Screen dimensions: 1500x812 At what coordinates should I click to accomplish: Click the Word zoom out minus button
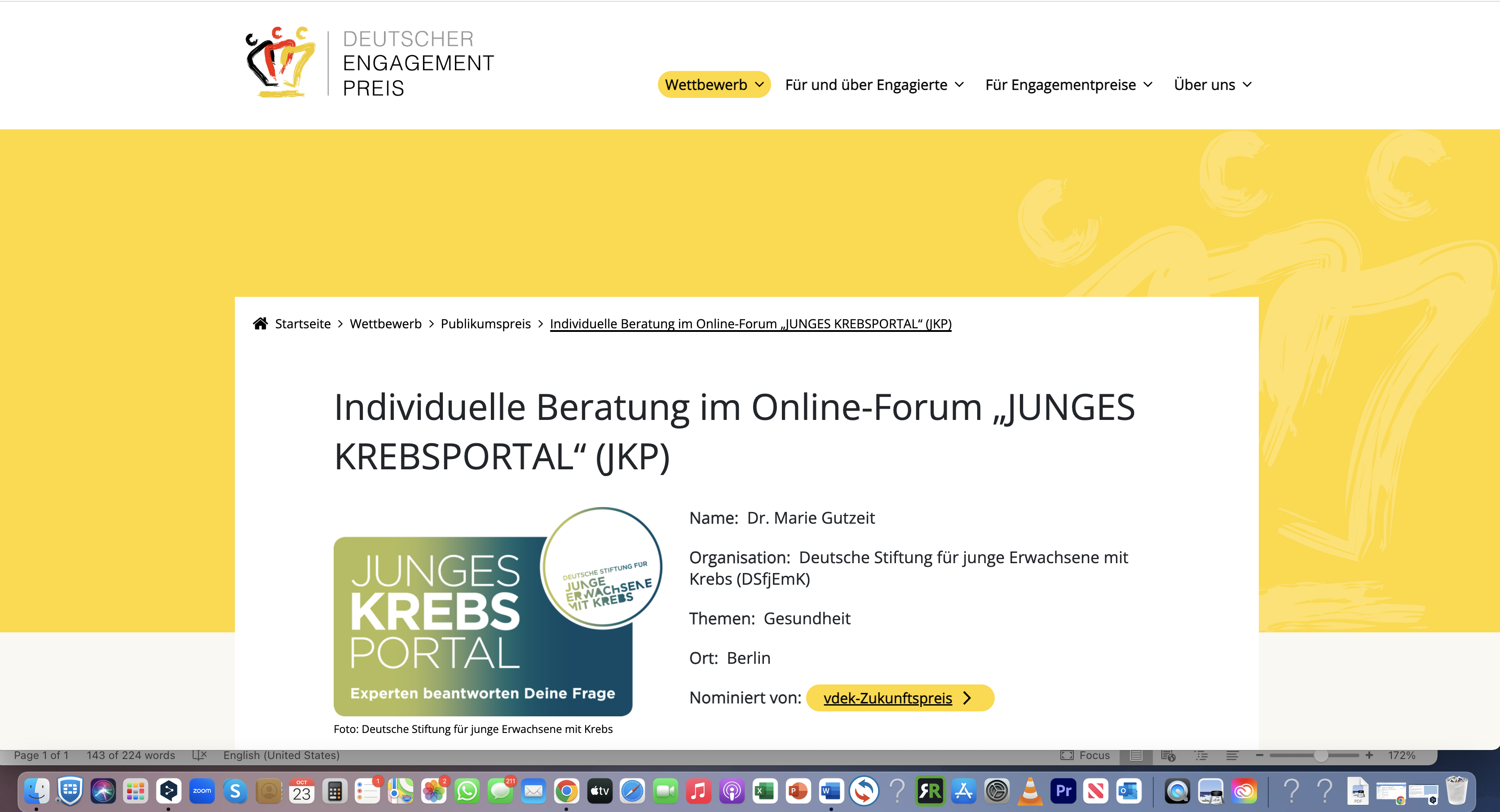(x=1260, y=755)
